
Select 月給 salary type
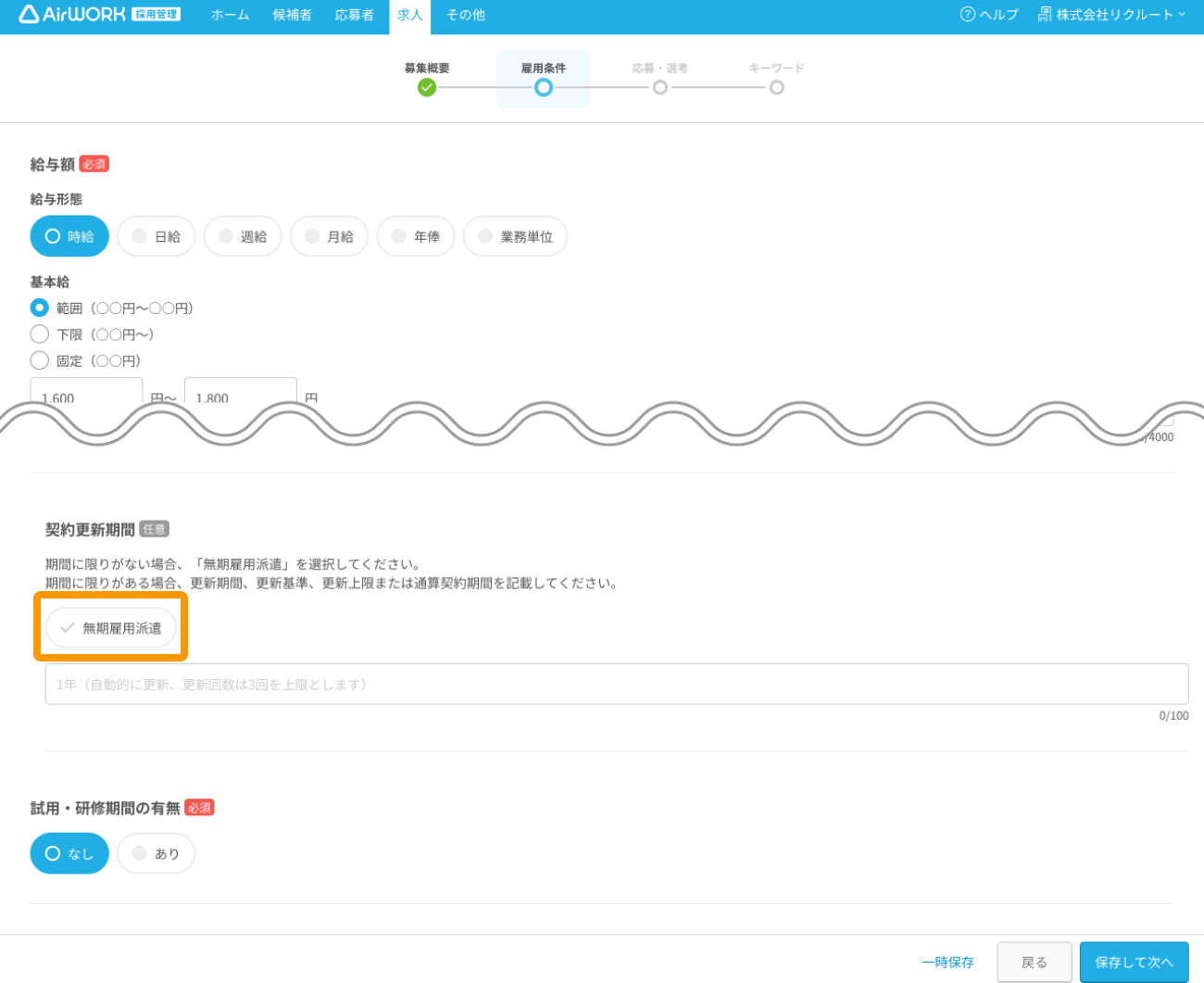click(329, 236)
